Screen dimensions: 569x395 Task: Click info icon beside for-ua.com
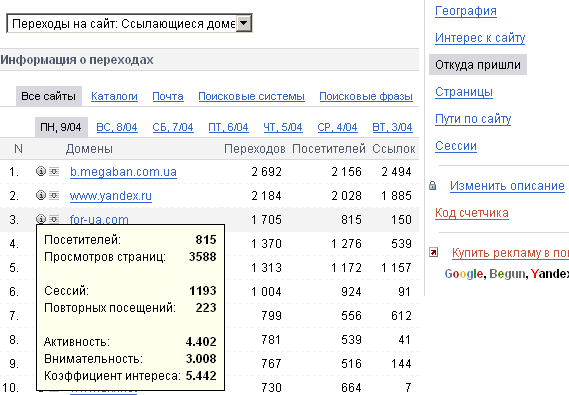(41, 219)
